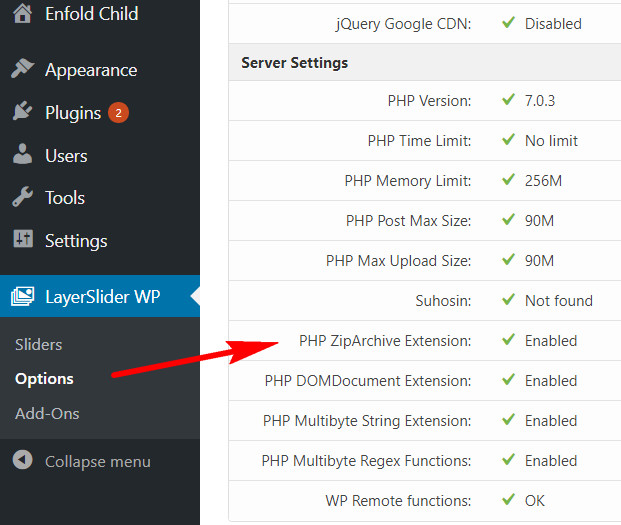Click the Enfold Child home icon
This screenshot has height=525, width=621.
coord(22,15)
